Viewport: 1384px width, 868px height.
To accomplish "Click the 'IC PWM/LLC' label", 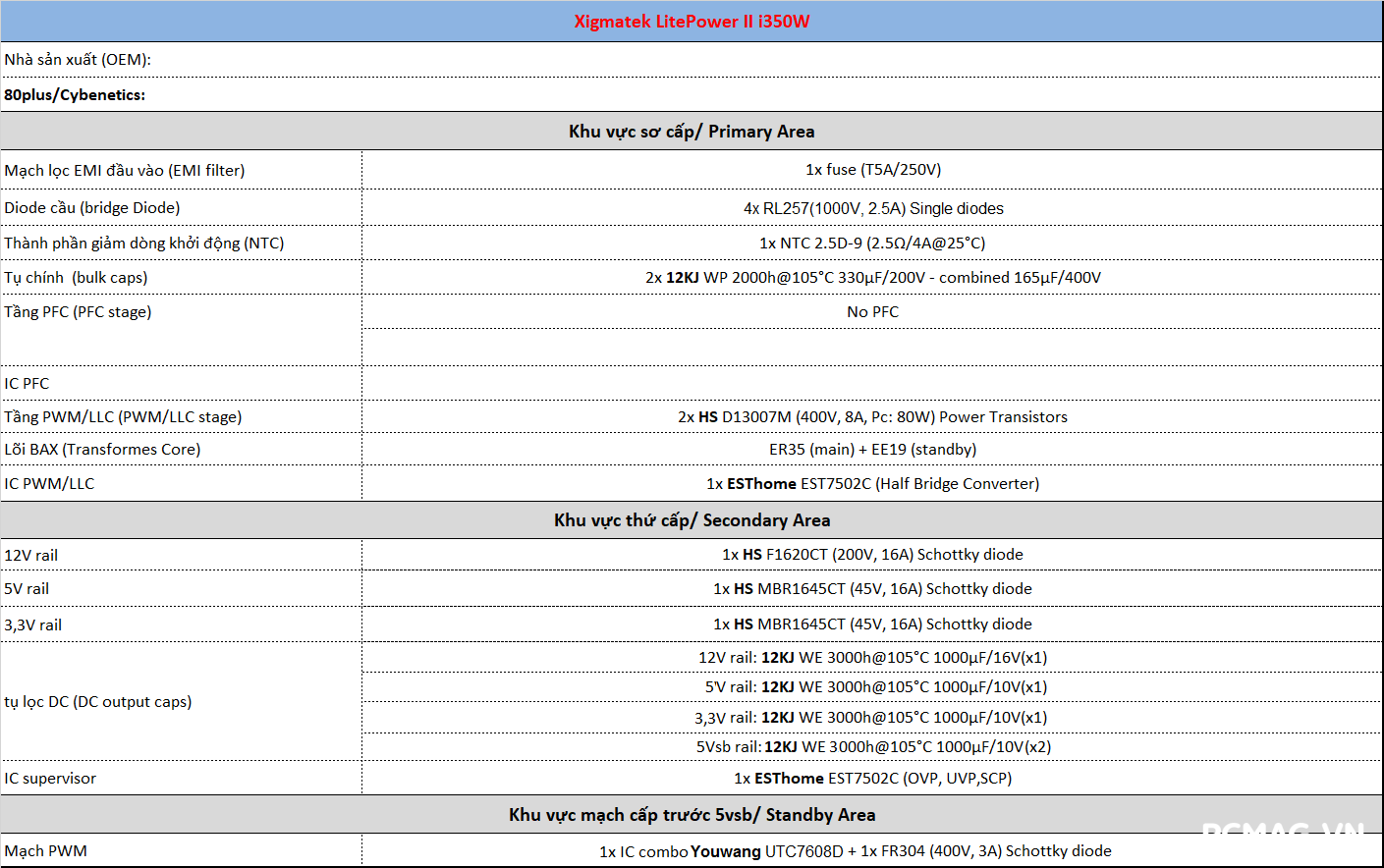I will tap(49, 484).
